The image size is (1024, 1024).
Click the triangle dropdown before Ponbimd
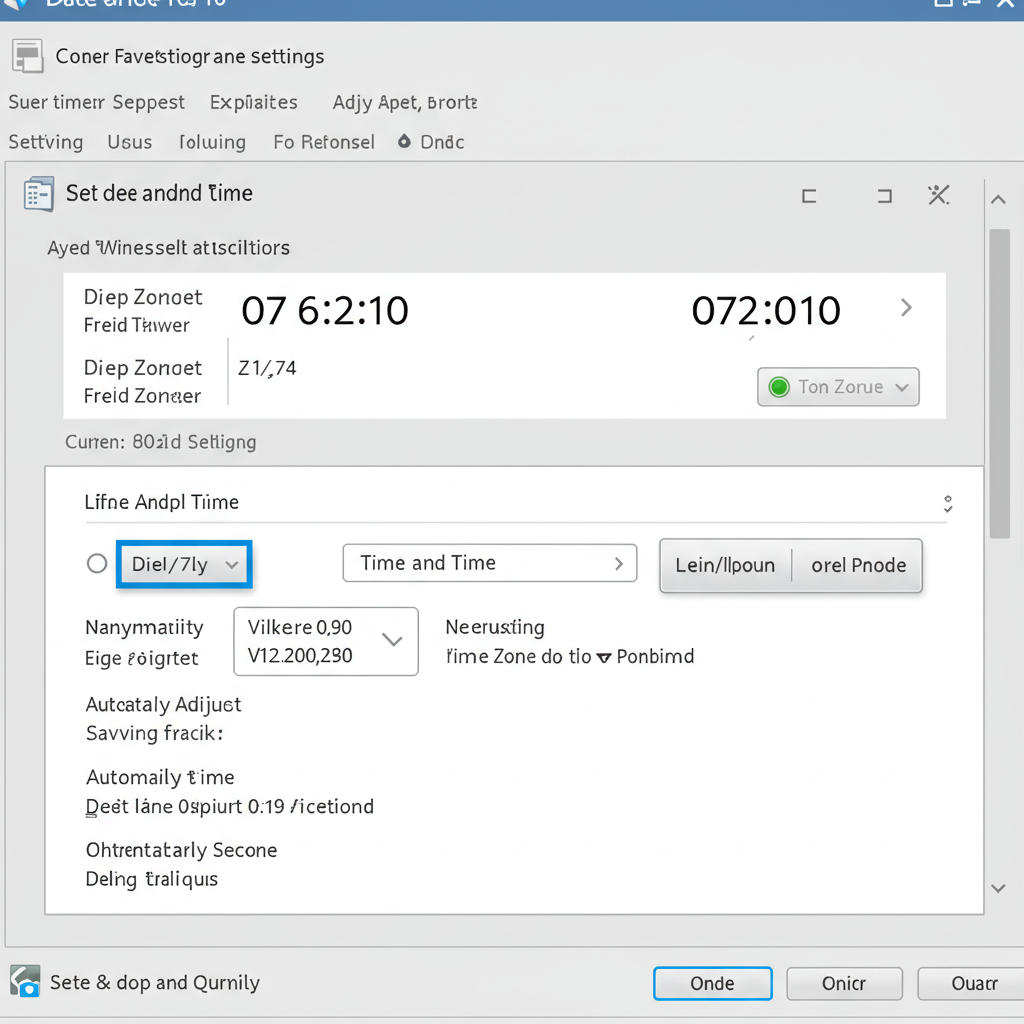coord(604,657)
